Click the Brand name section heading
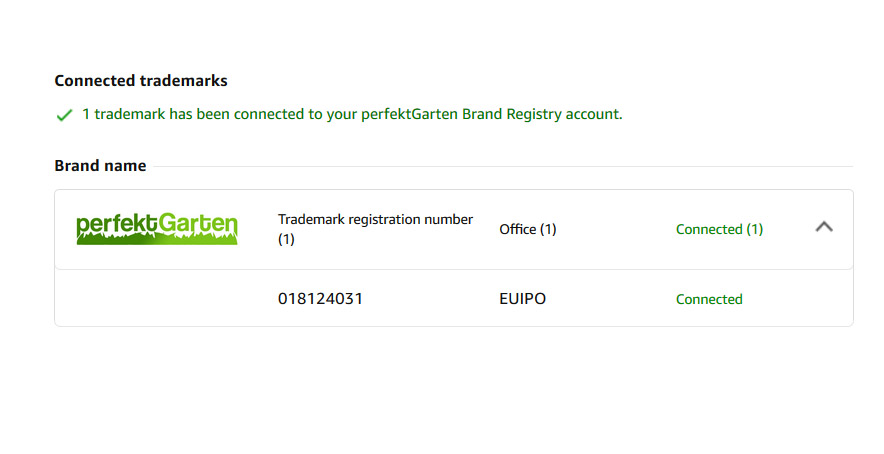Screen dimensions: 884x454 click(x=100, y=166)
